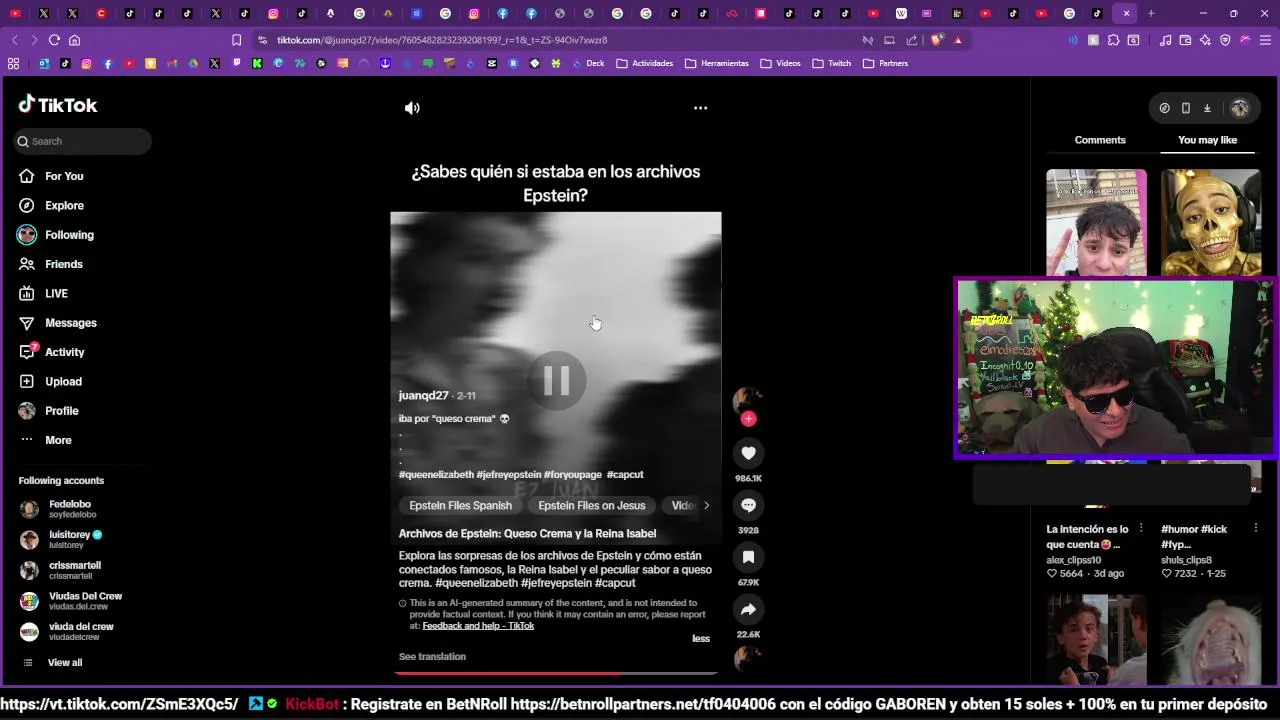This screenshot has height=720, width=1280.
Task: Open comments via the speech bubble icon
Action: pos(748,505)
